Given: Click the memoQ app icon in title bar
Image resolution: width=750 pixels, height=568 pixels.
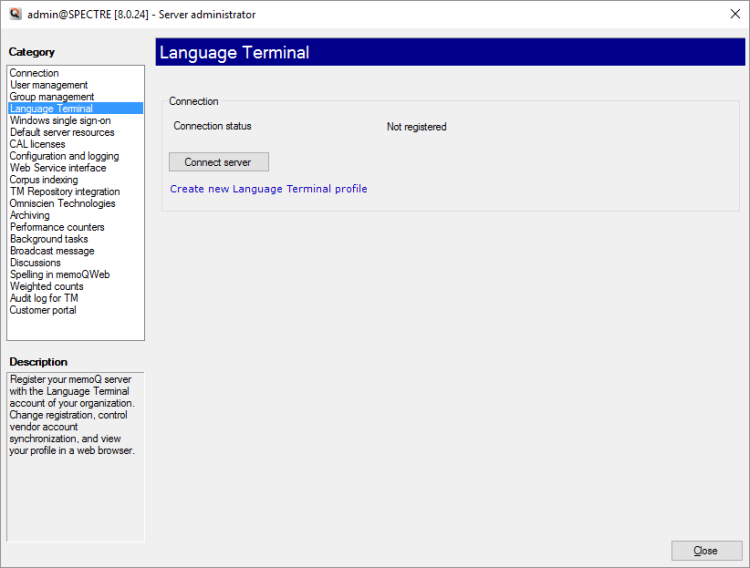Looking at the screenshot, I should (15, 14).
